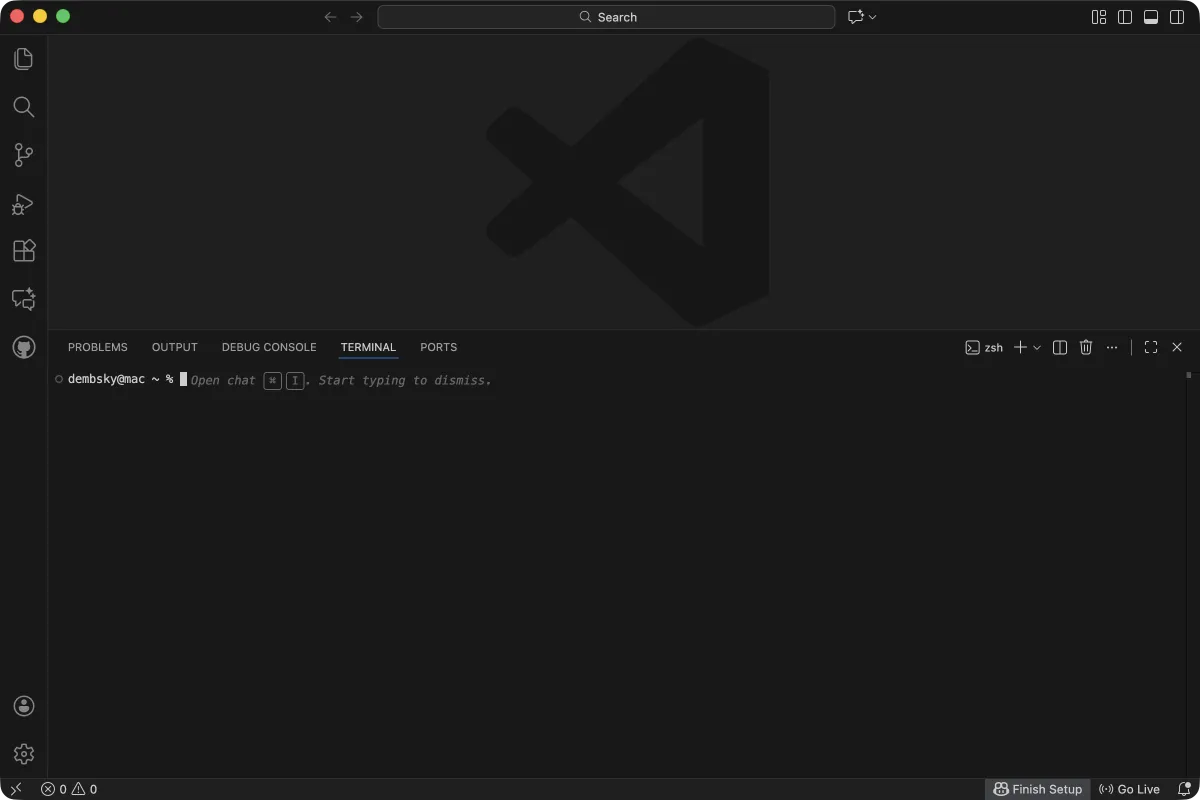Click the GitHub icon in the activity bar
The height and width of the screenshot is (800, 1200).
23,347
